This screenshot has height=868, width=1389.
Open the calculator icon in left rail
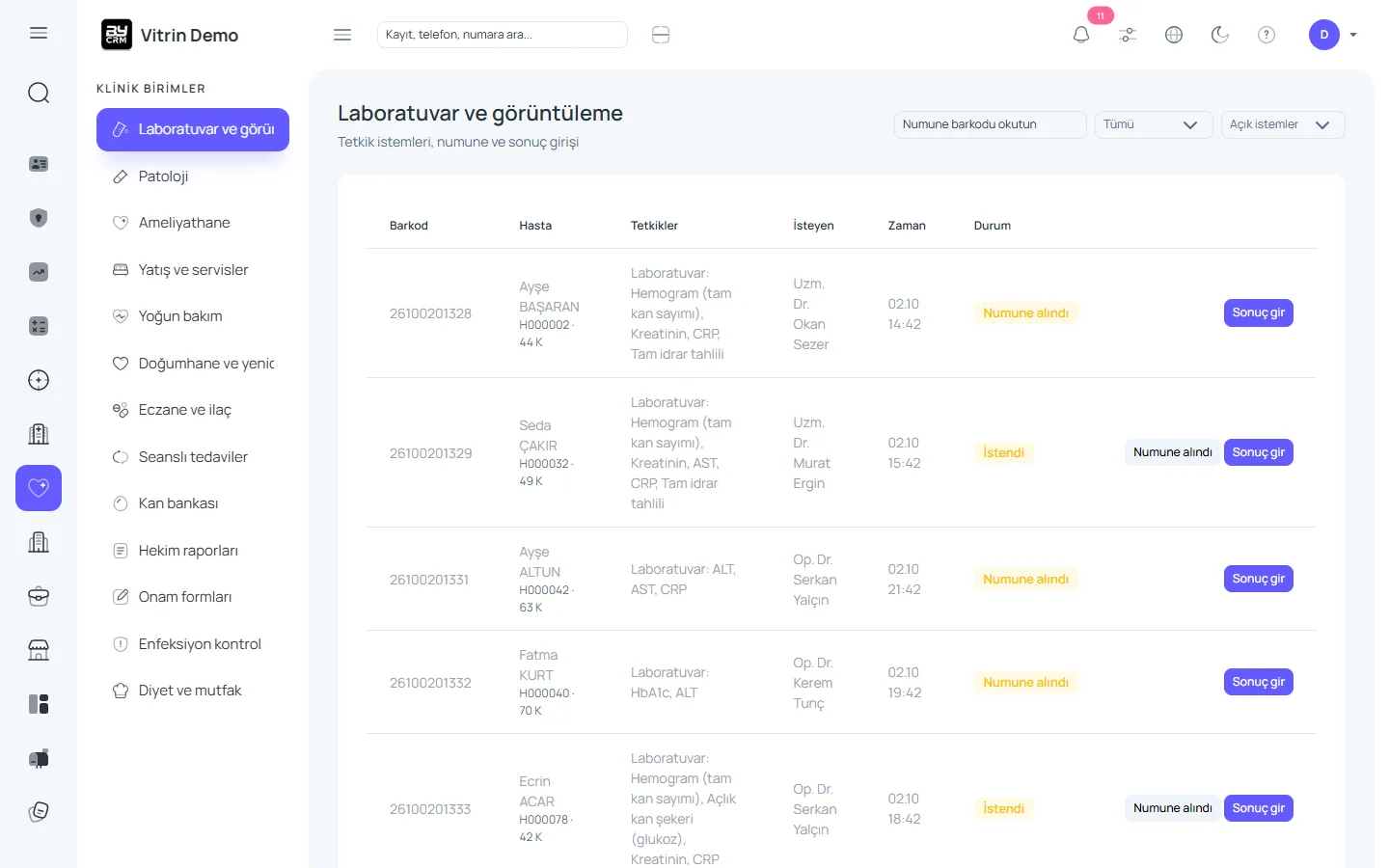click(x=39, y=326)
